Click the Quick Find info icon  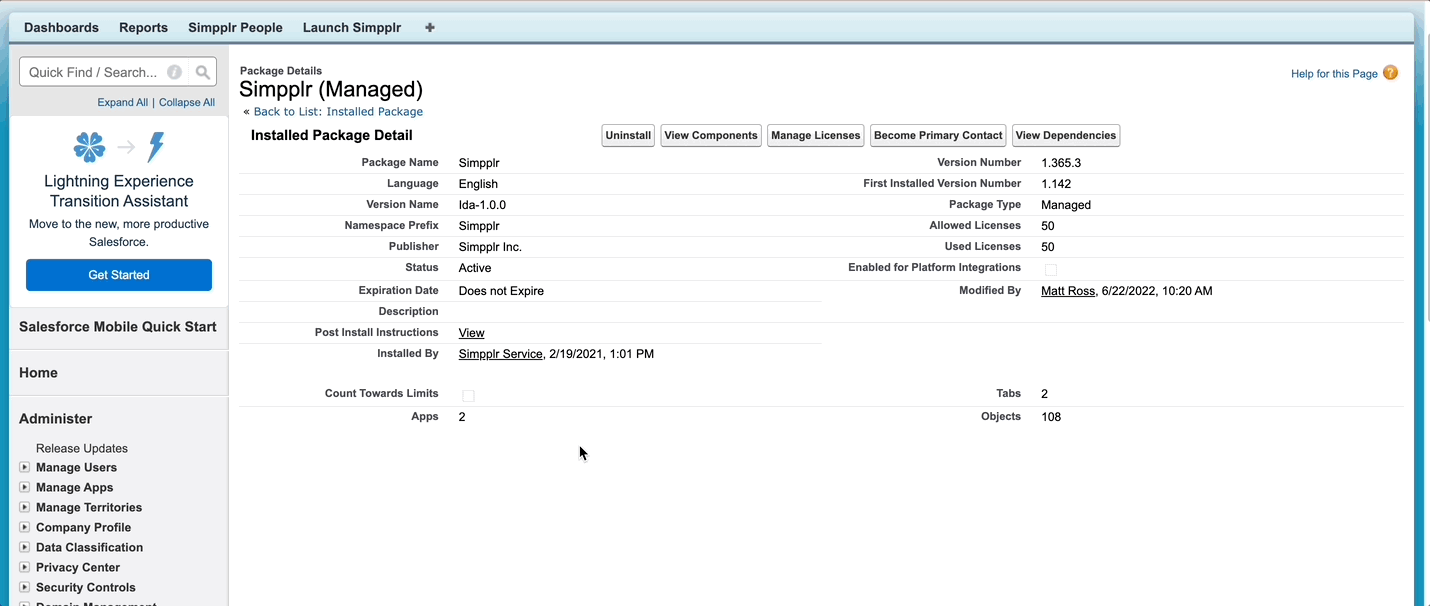coord(175,72)
